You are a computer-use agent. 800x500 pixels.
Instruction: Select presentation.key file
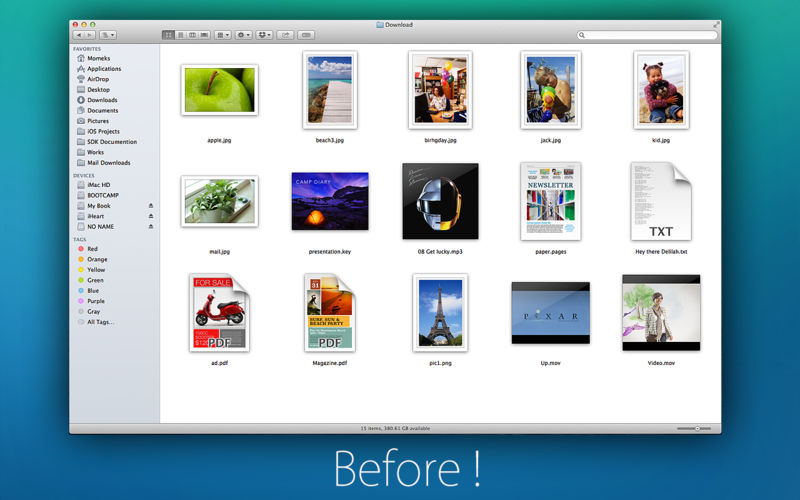click(330, 201)
